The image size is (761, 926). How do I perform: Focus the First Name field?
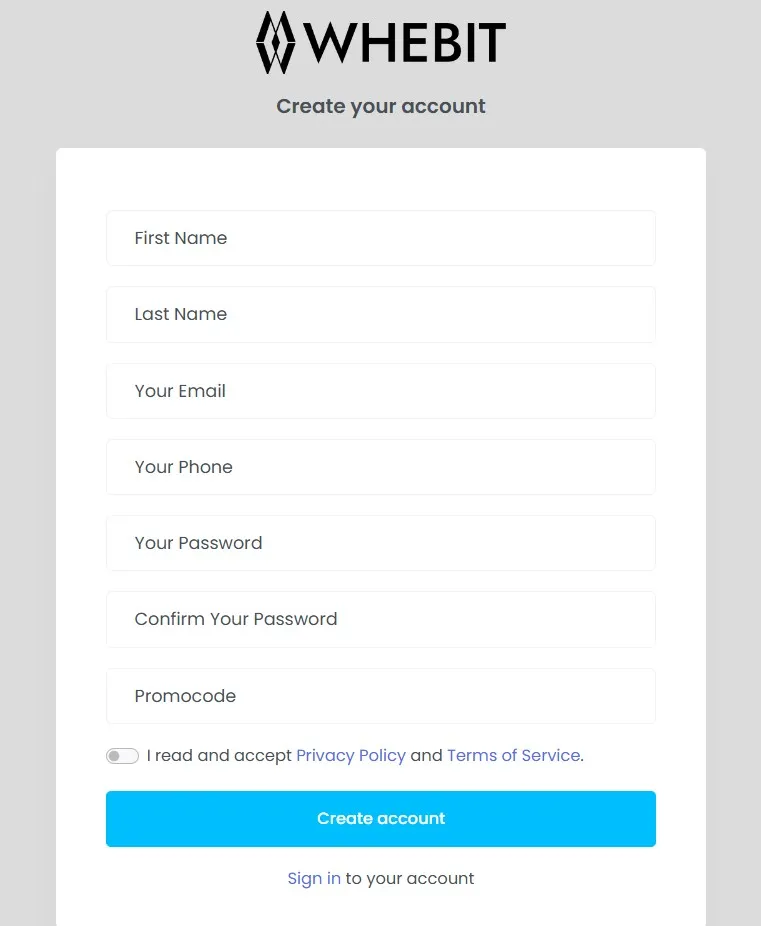(x=381, y=238)
